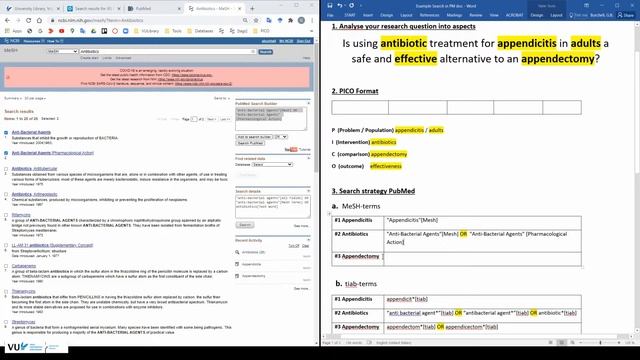Go to Chrome home page icon
The height and width of the screenshot is (360, 640).
[x=39, y=20]
